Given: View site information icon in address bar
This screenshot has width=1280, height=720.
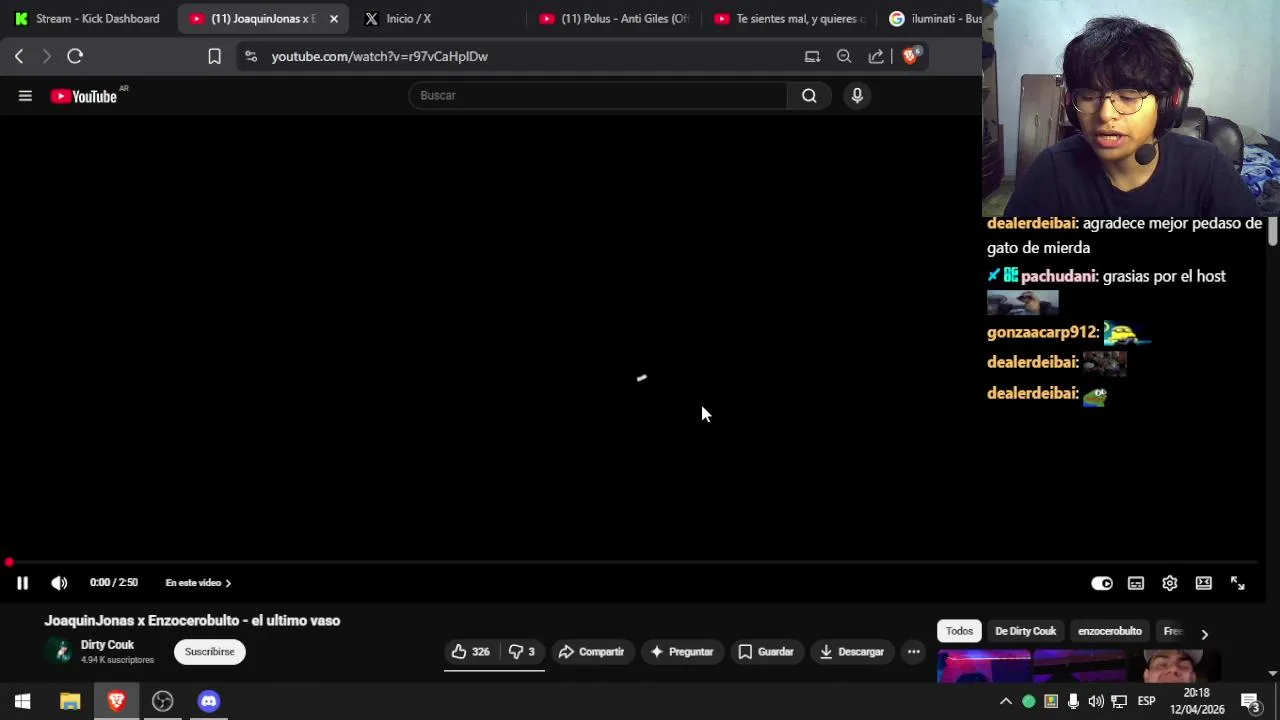Looking at the screenshot, I should click(x=251, y=56).
